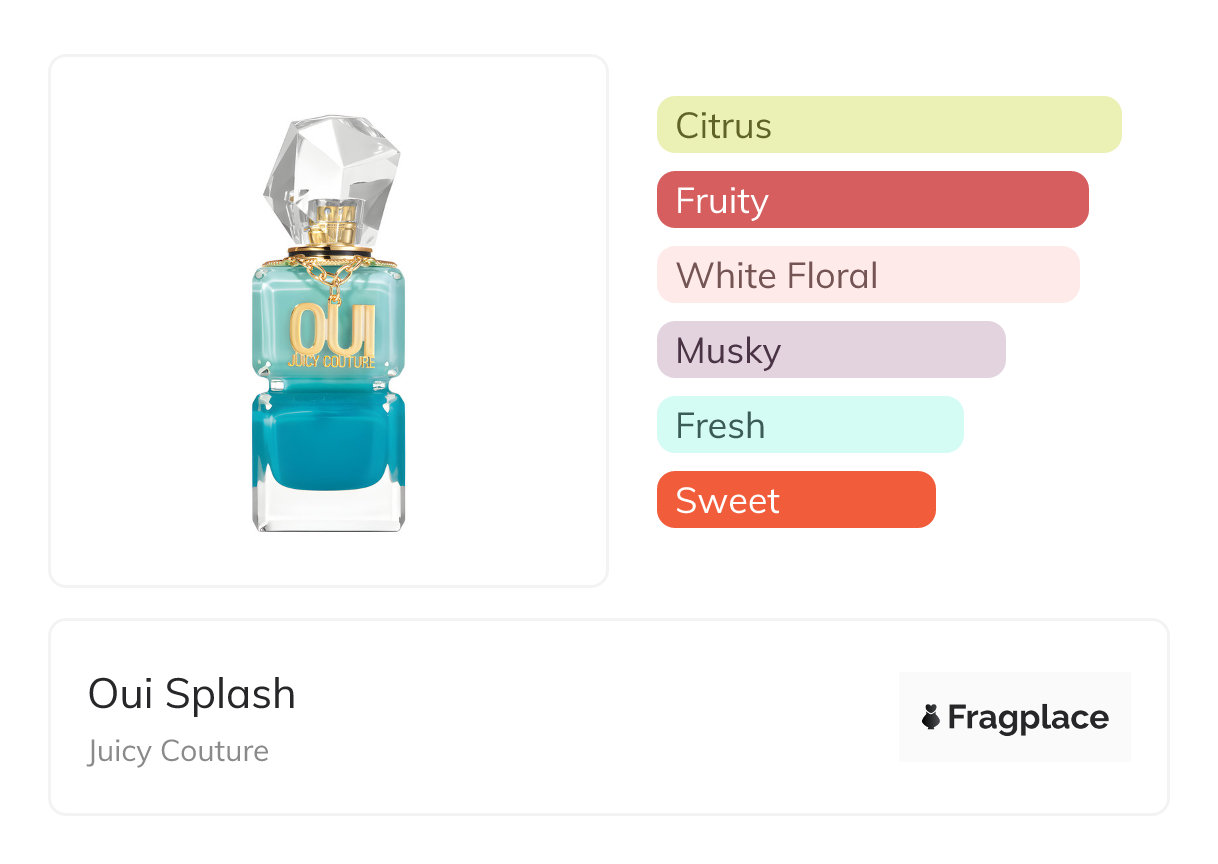The width and height of the screenshot is (1218, 864).
Task: Choose the White Floral accord bar
Action: tap(867, 275)
